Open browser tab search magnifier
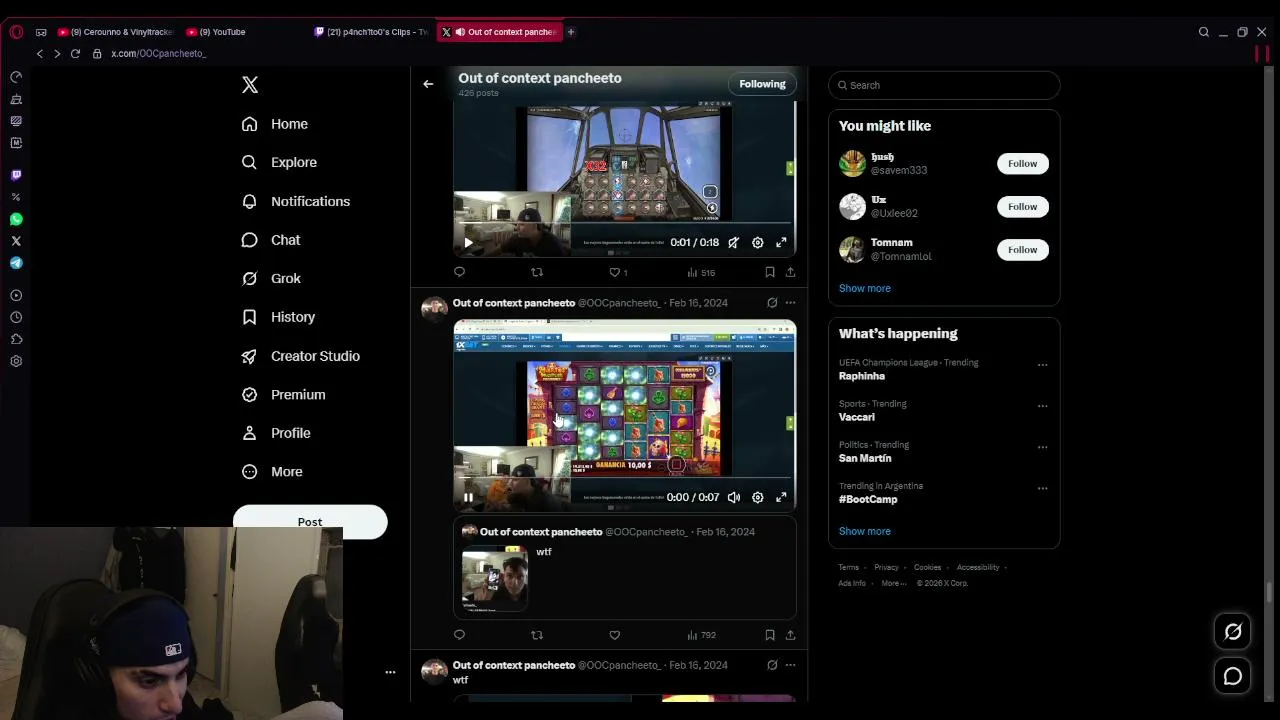Viewport: 1280px width, 720px height. [1204, 32]
